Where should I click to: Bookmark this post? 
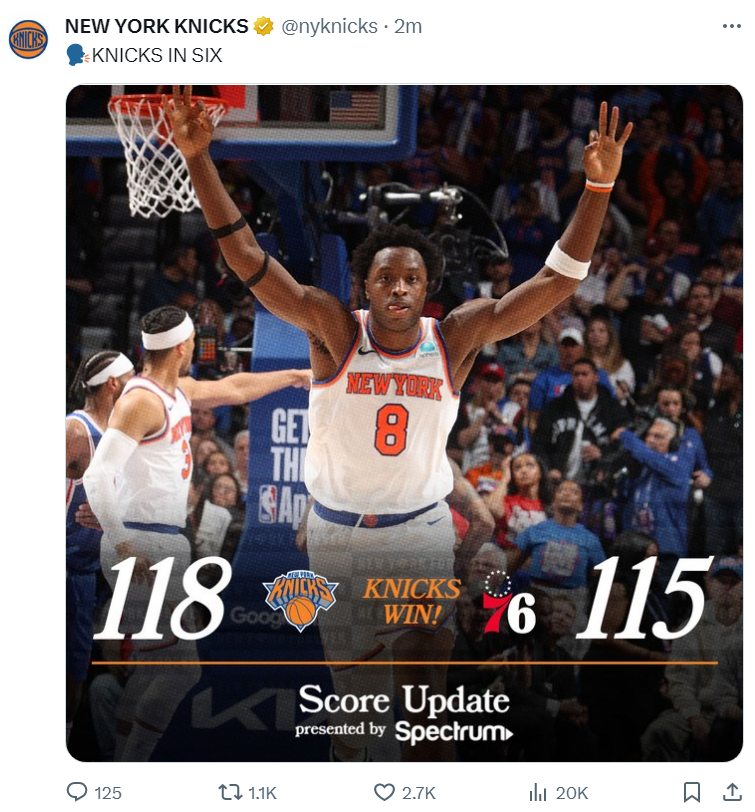click(x=692, y=792)
